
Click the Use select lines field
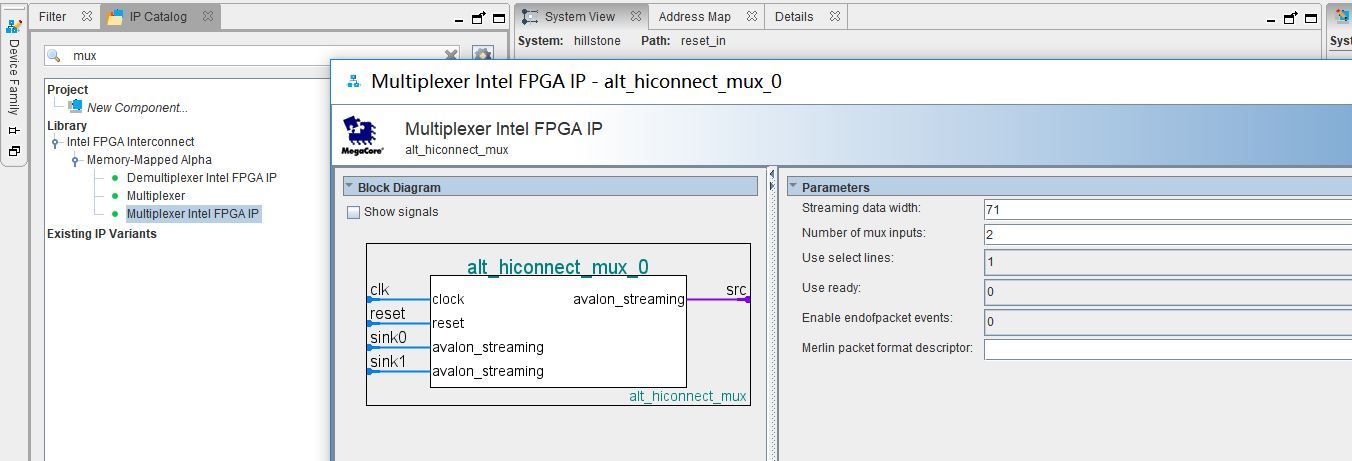(x=1168, y=262)
